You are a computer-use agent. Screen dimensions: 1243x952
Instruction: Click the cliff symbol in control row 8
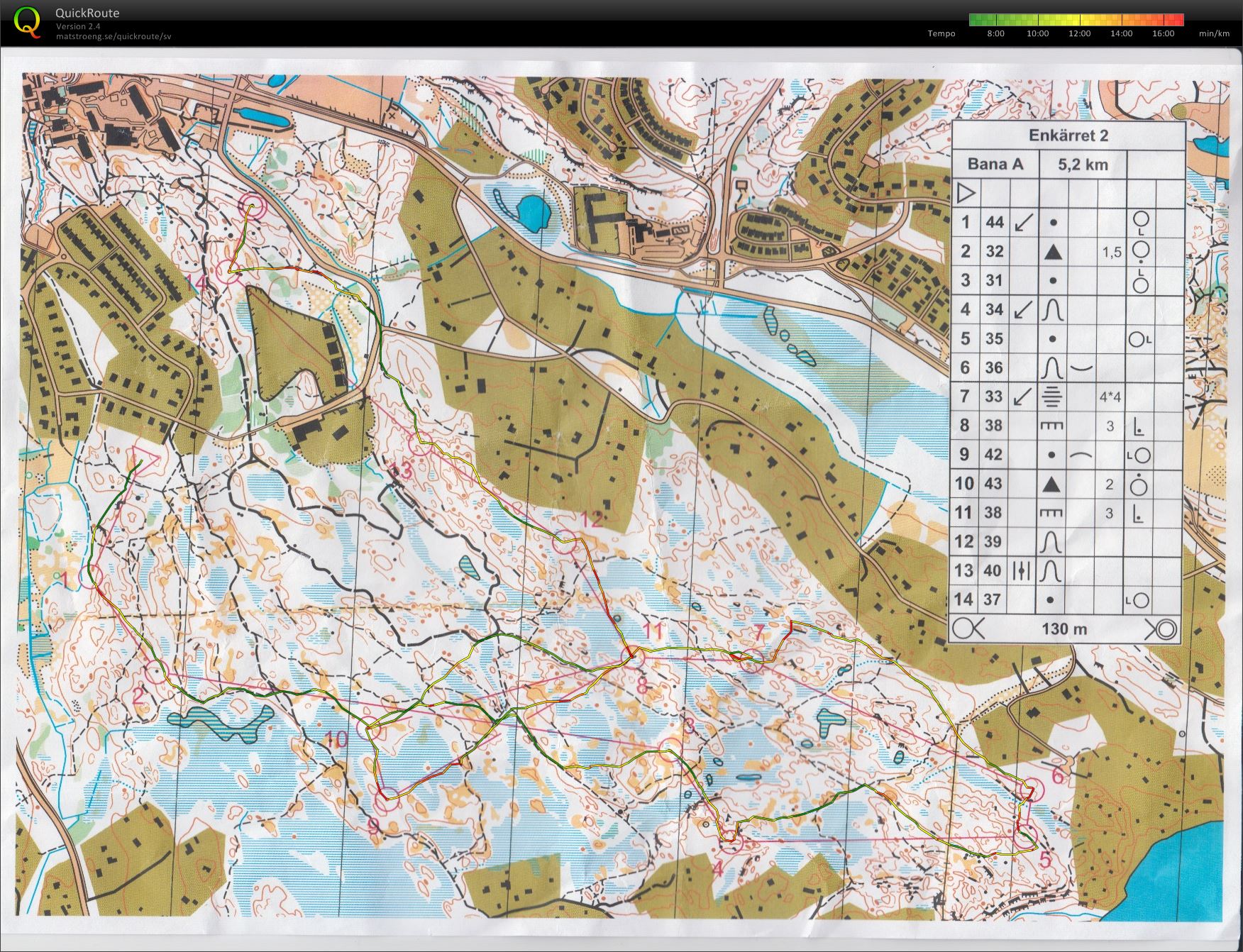pos(1052,425)
